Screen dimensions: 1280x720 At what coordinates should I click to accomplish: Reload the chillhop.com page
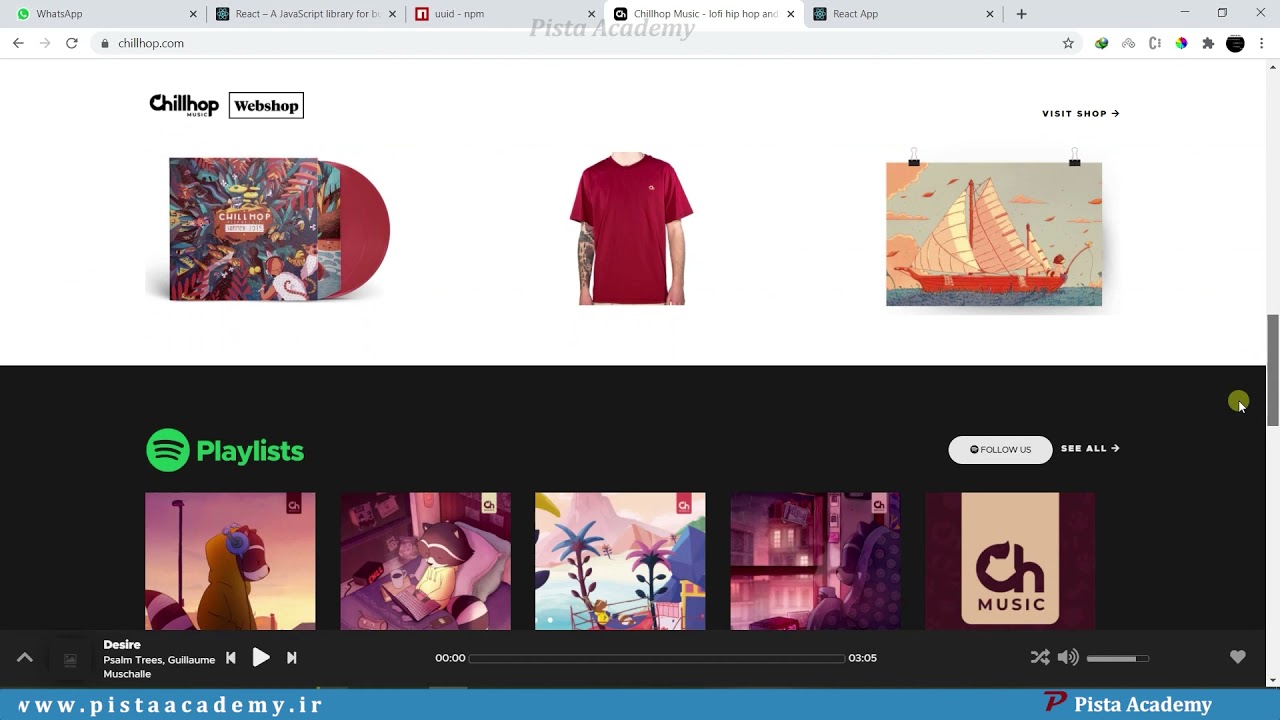(x=72, y=43)
